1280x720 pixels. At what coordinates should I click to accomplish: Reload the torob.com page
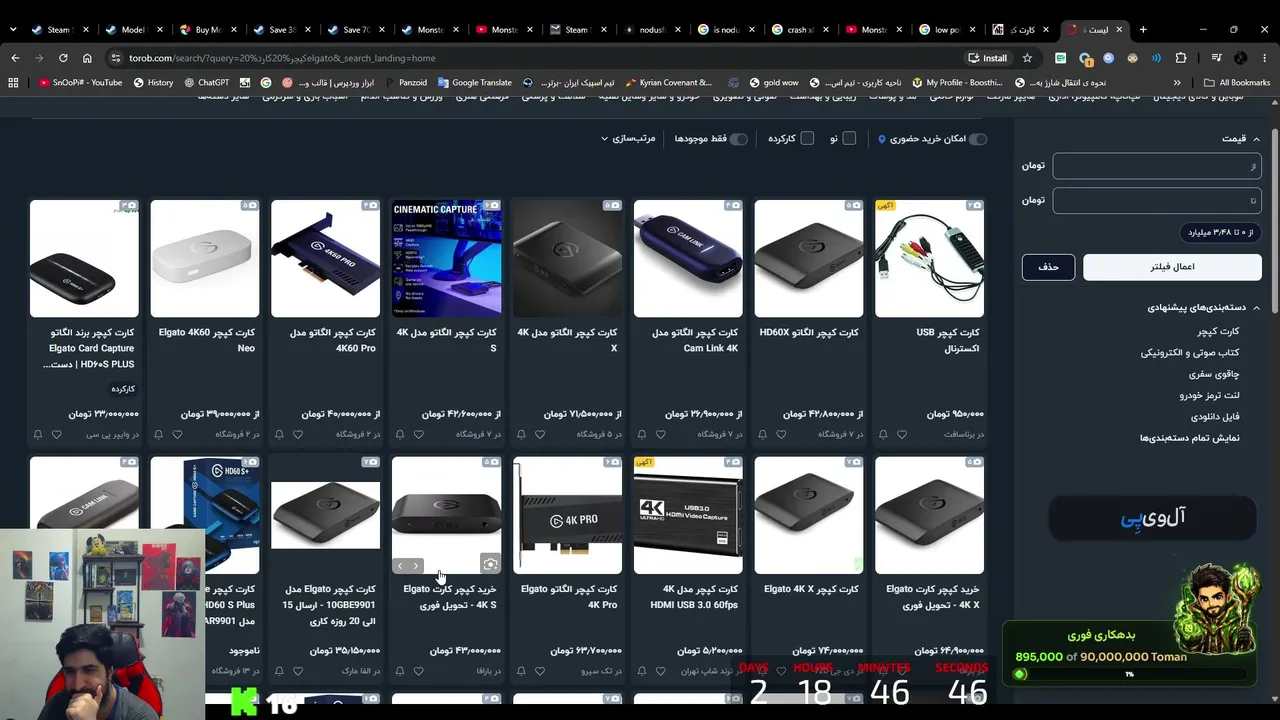point(63,58)
